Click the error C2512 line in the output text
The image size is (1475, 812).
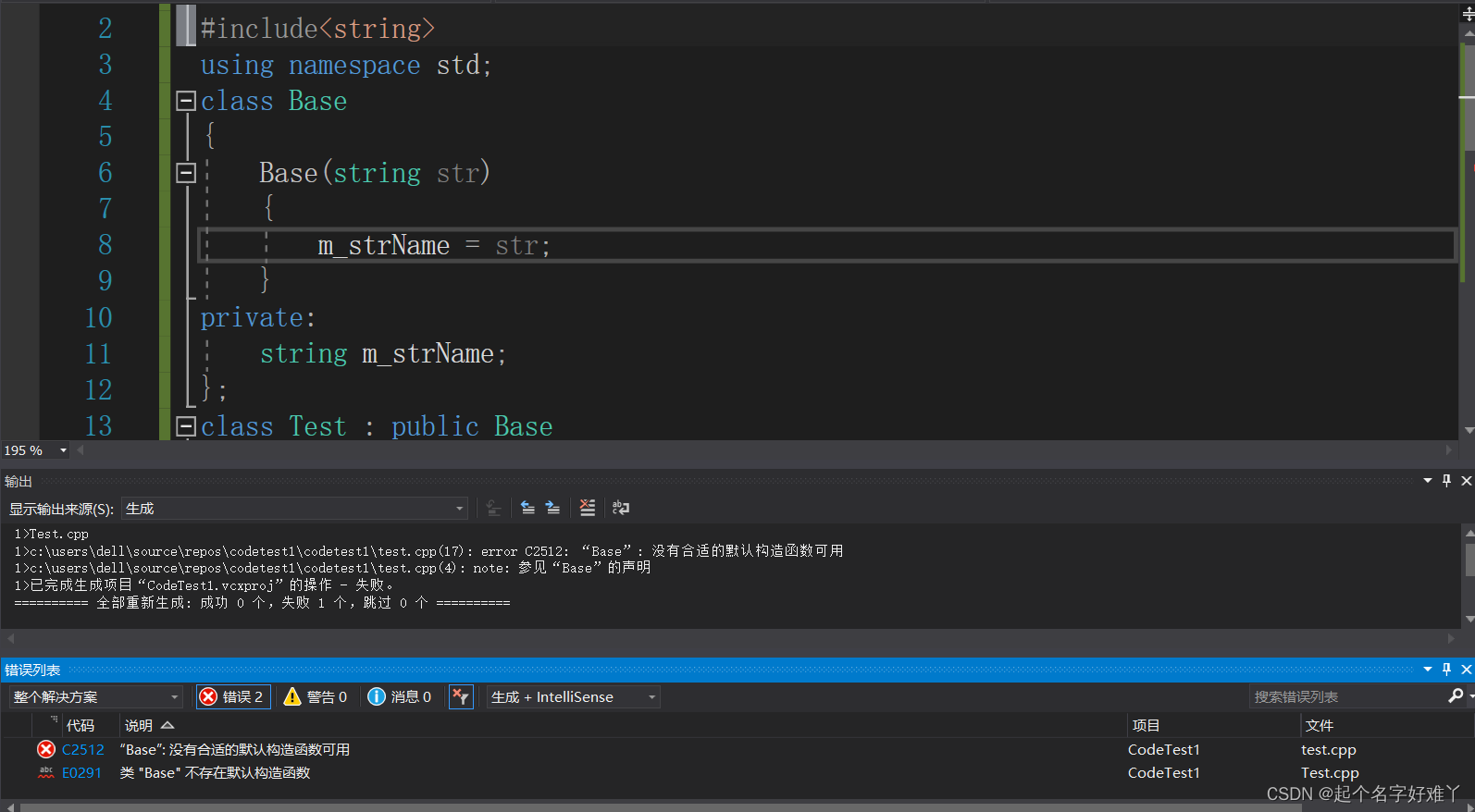click(x=428, y=551)
